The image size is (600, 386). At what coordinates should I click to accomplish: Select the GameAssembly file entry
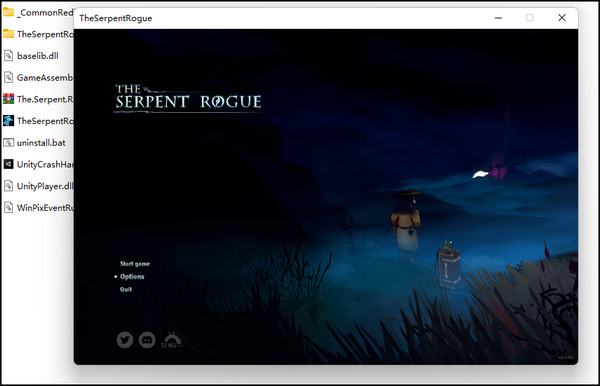click(38, 78)
